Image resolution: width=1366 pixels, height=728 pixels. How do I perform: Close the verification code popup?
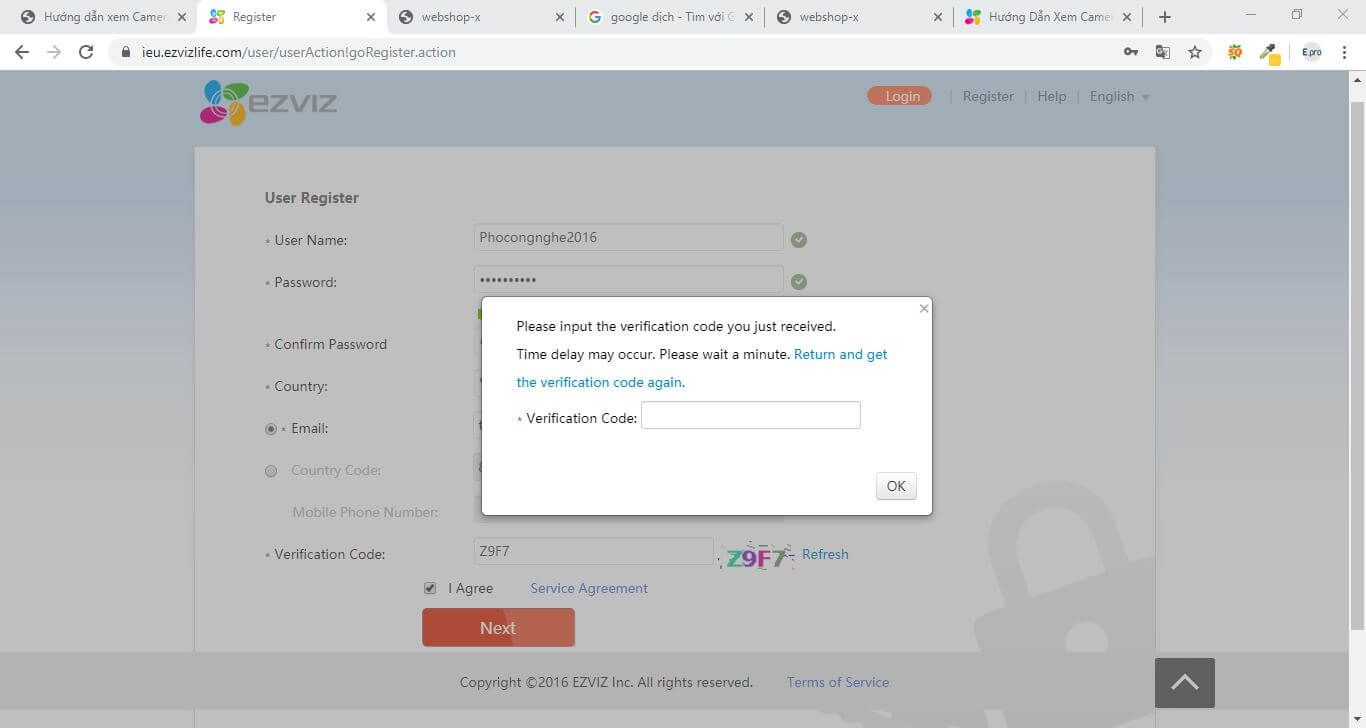point(924,308)
